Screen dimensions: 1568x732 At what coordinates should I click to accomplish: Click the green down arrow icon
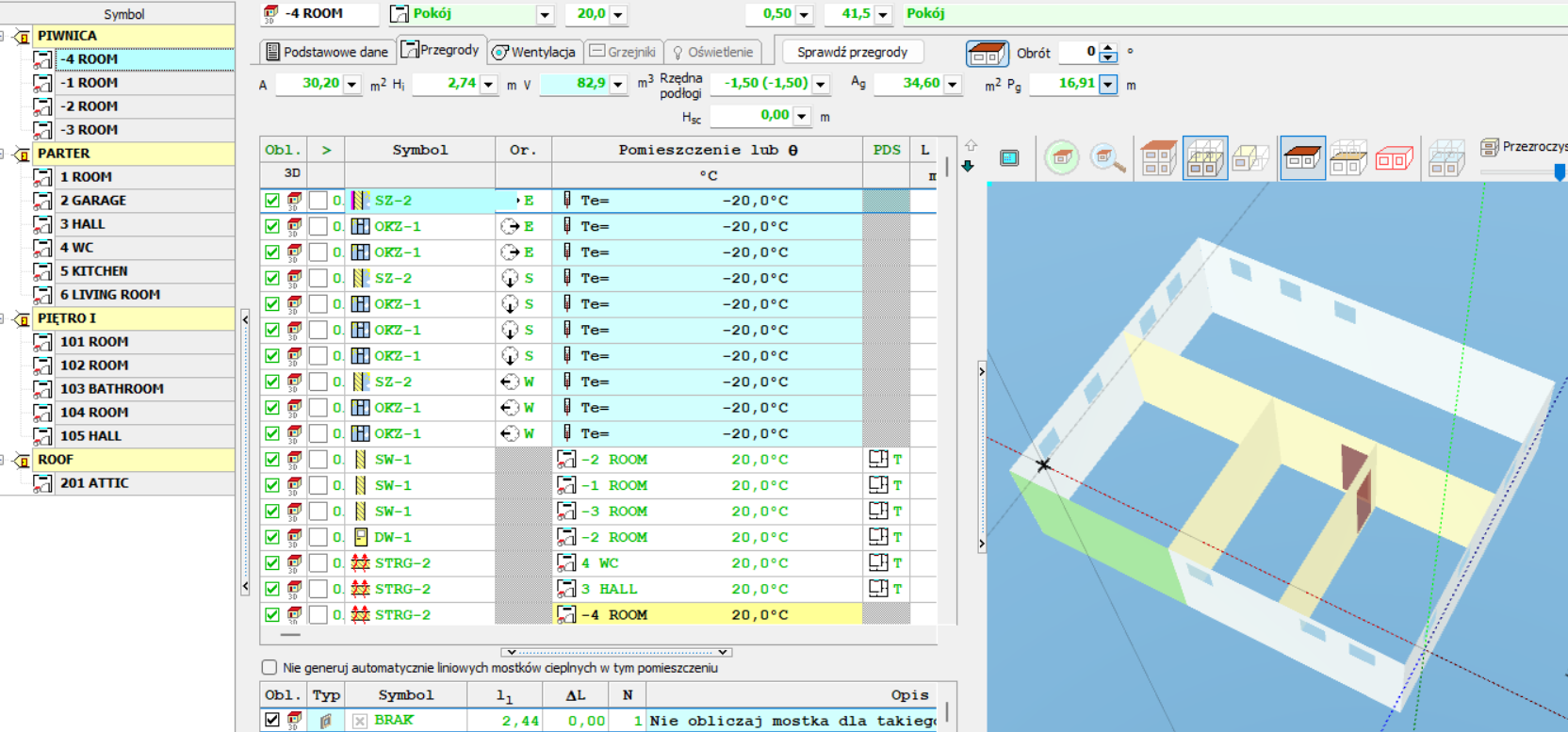pyautogui.click(x=968, y=166)
